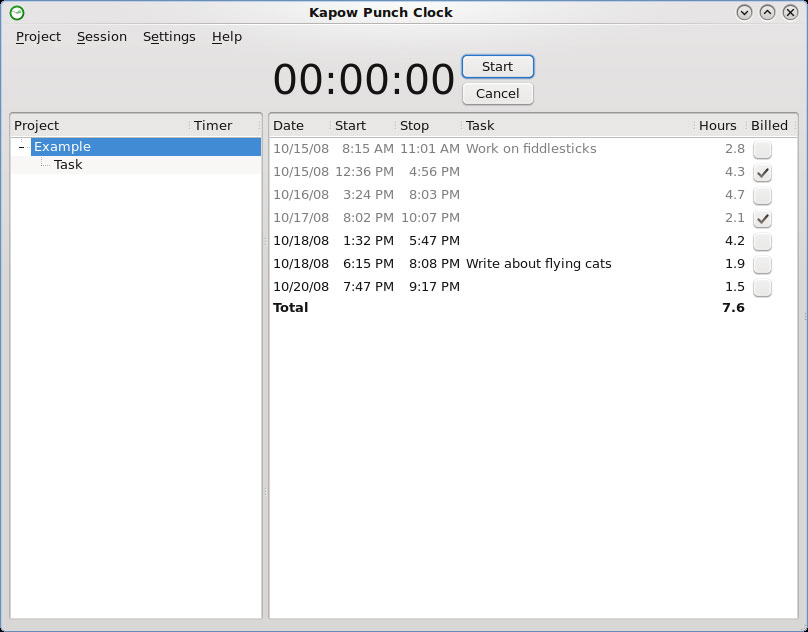Click the 10/17/08 date cell
Viewport: 808px width, 632px height.
301,218
